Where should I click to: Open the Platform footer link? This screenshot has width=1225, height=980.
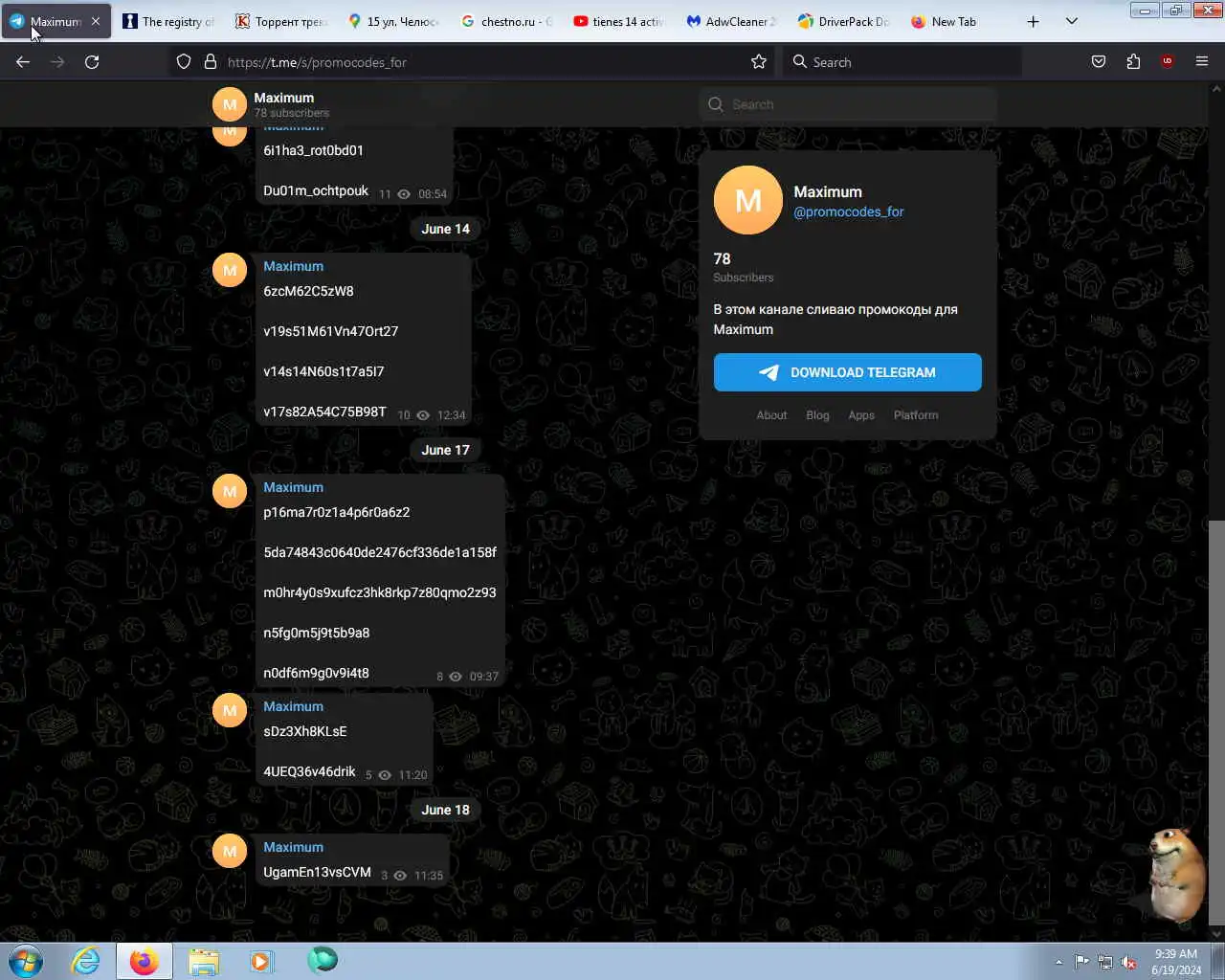[x=916, y=415]
